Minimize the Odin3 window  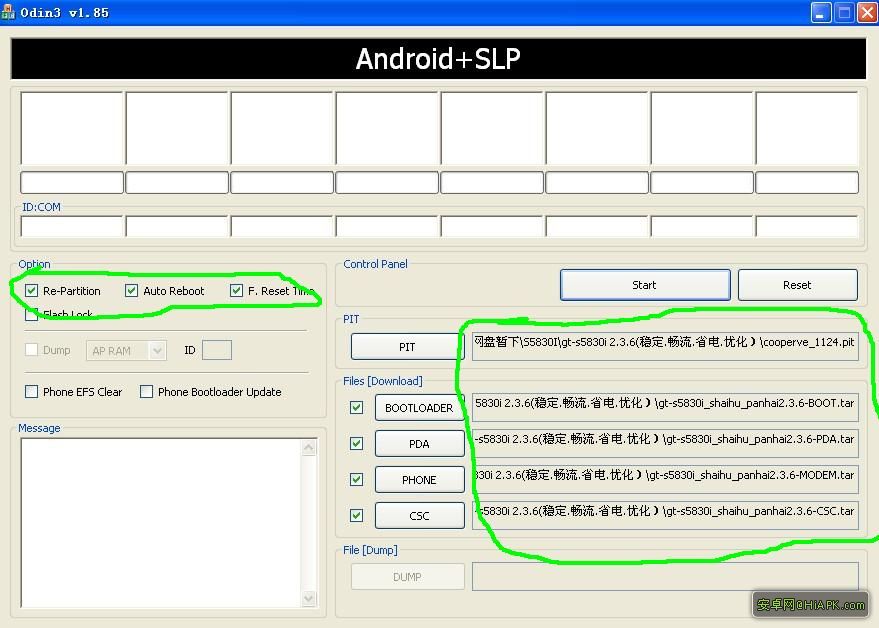(x=821, y=12)
